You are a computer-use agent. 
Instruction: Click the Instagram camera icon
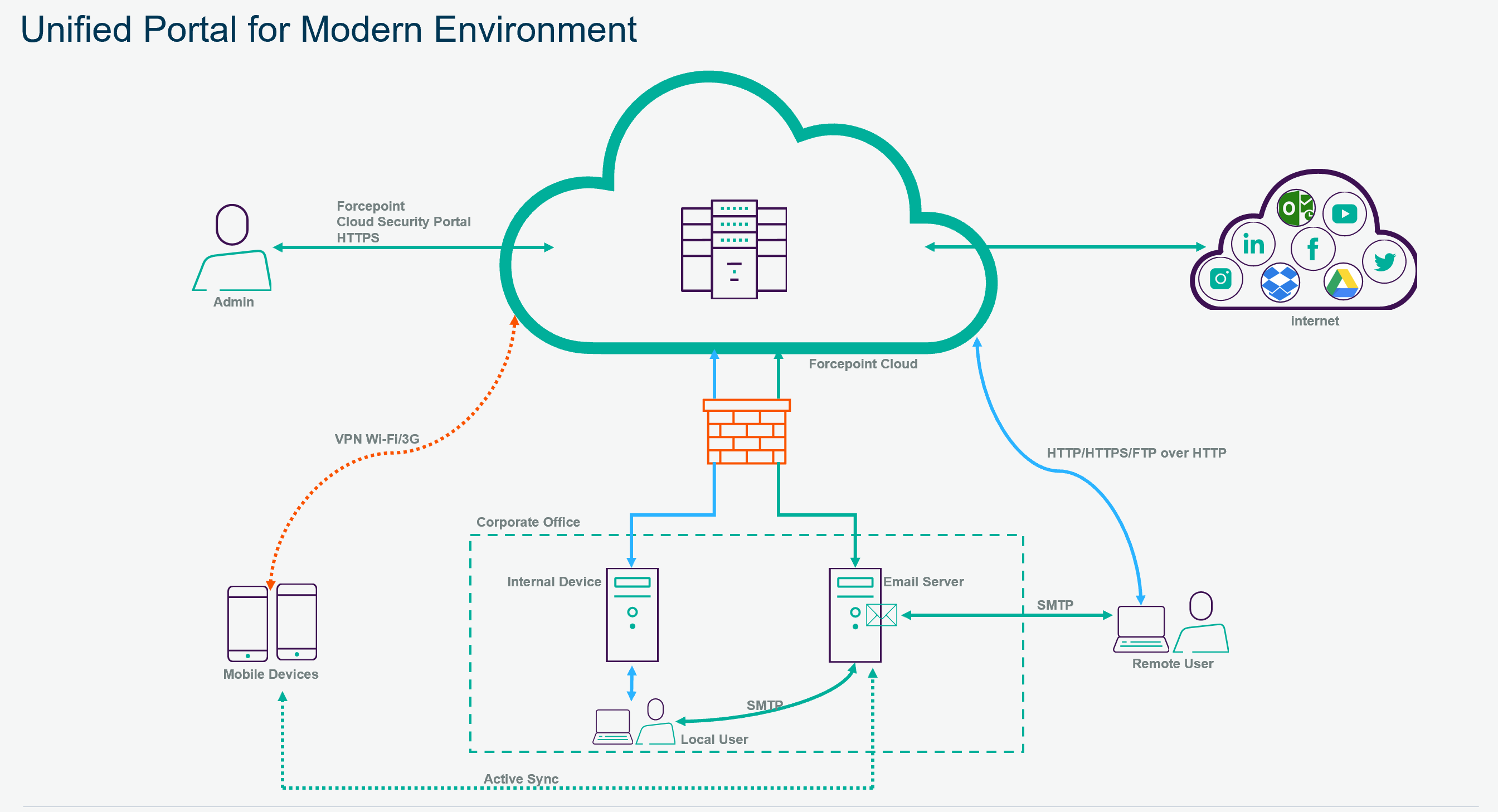pyautogui.click(x=1220, y=279)
